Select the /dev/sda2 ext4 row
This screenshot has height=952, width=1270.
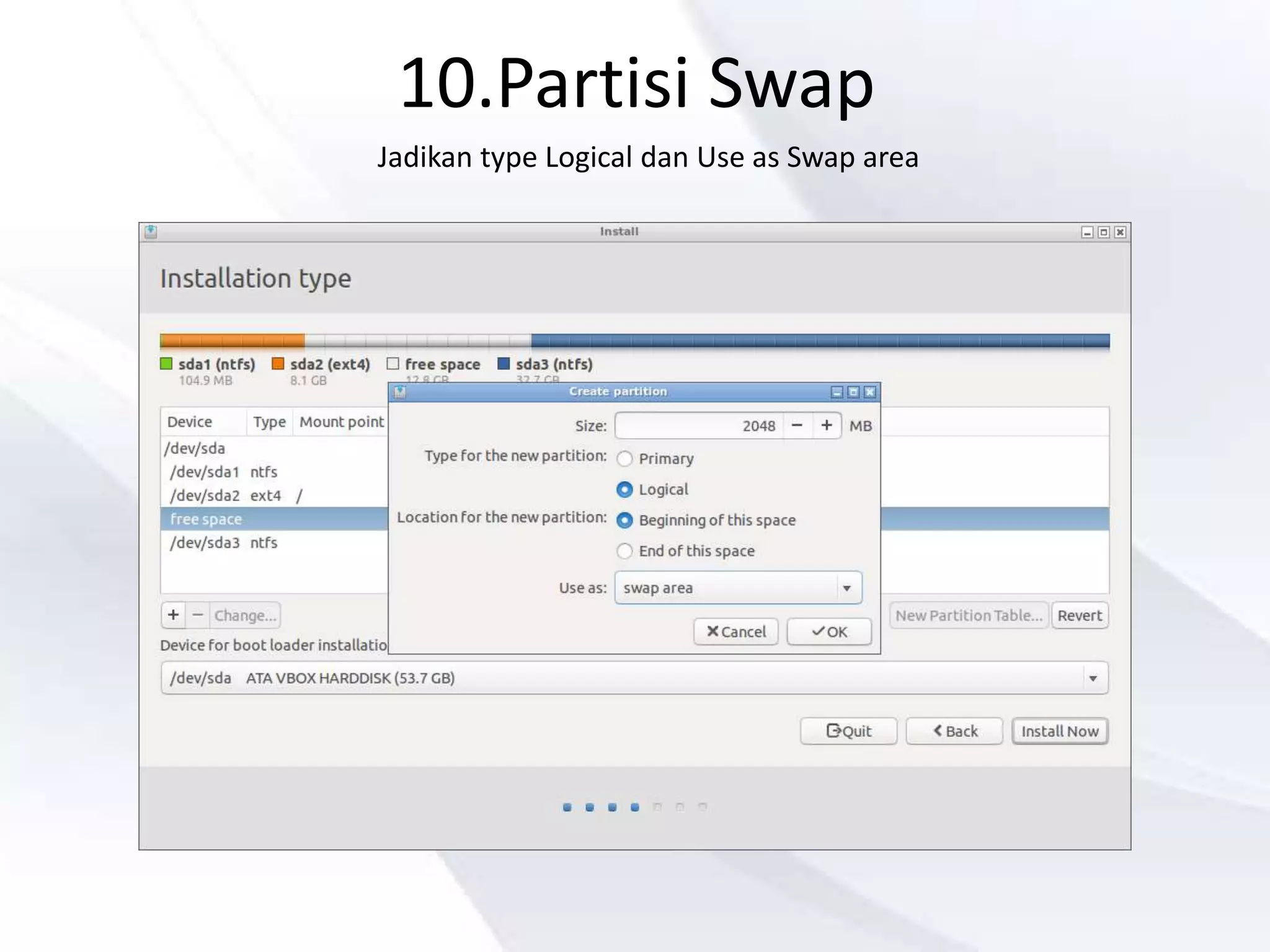(274, 495)
